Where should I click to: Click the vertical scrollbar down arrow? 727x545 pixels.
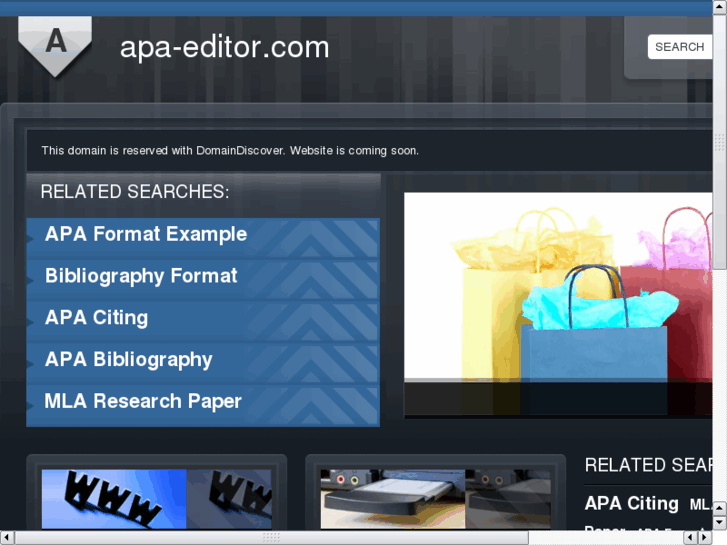pos(720,523)
